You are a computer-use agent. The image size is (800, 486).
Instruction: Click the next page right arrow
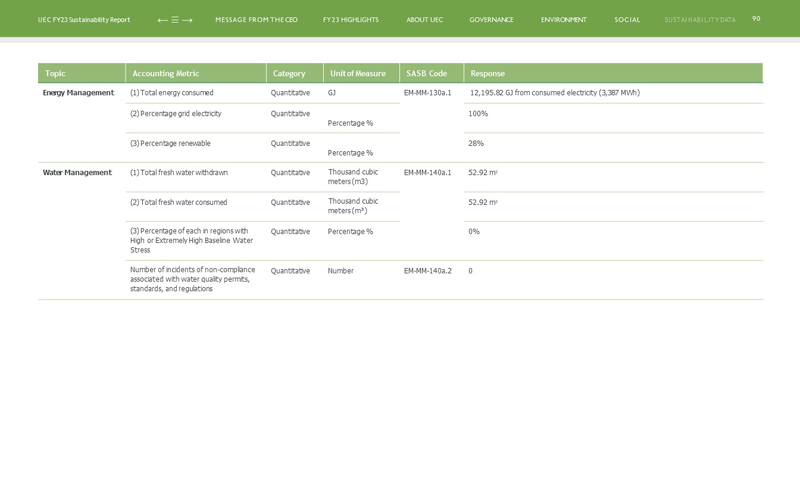(187, 20)
